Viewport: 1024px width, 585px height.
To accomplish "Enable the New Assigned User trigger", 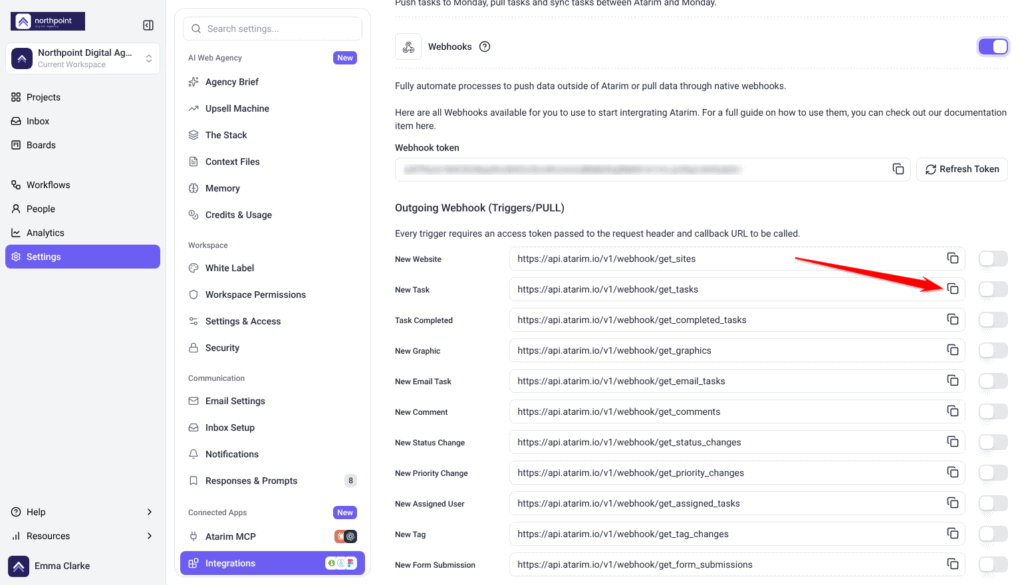I will point(993,503).
